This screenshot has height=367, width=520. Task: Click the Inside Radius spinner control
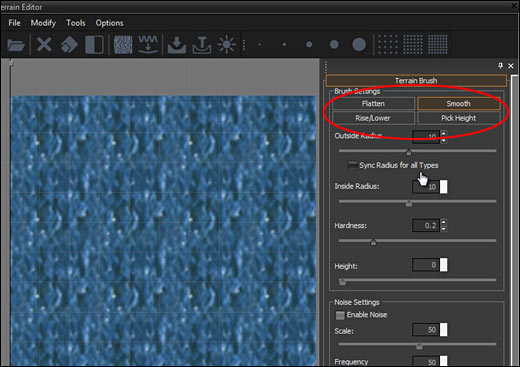tap(444, 187)
